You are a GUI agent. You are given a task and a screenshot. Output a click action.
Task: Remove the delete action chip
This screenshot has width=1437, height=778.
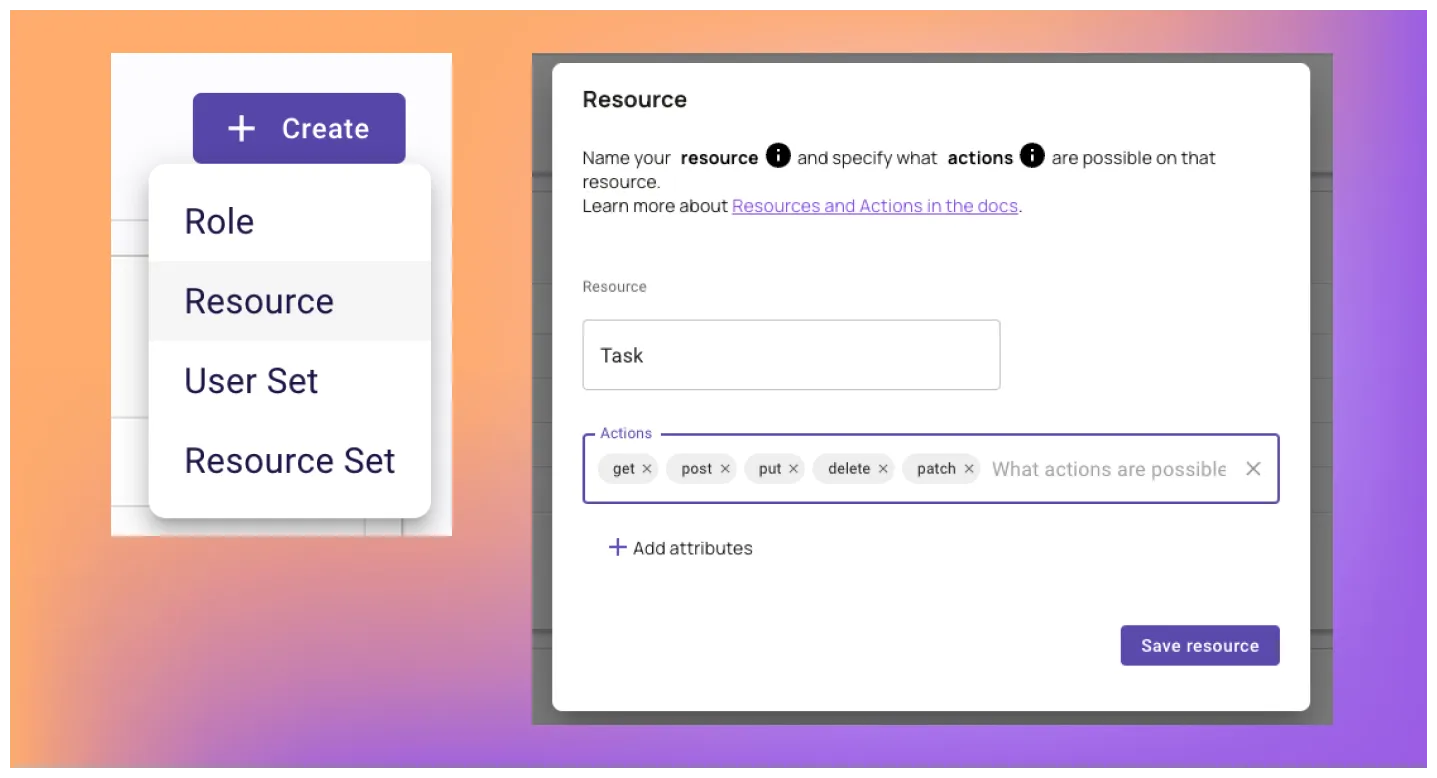[x=883, y=468]
